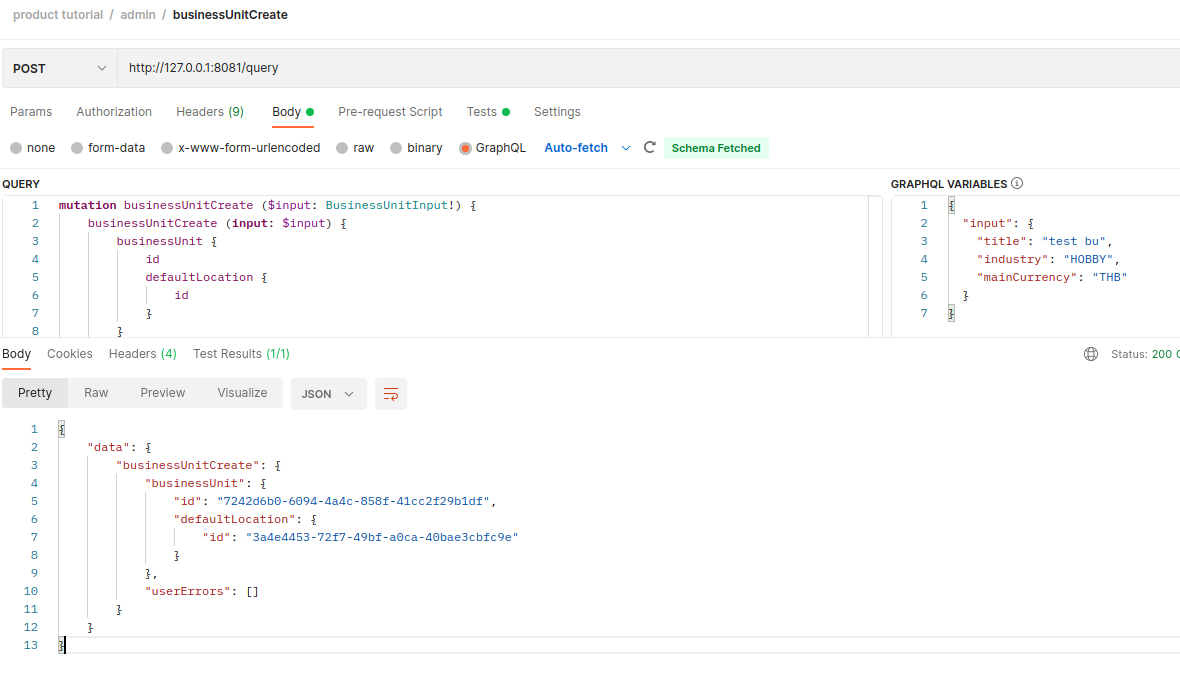Switch to Visualize response view
Image resolution: width=1180 pixels, height=674 pixels.
click(242, 393)
